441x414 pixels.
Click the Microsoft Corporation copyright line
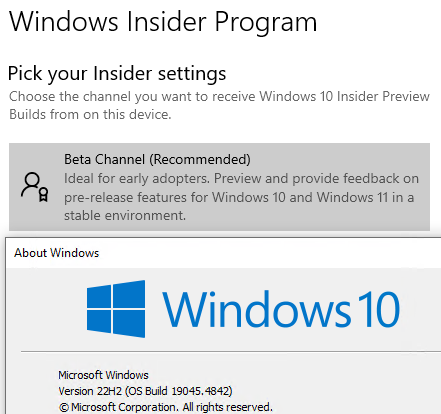pos(166,407)
